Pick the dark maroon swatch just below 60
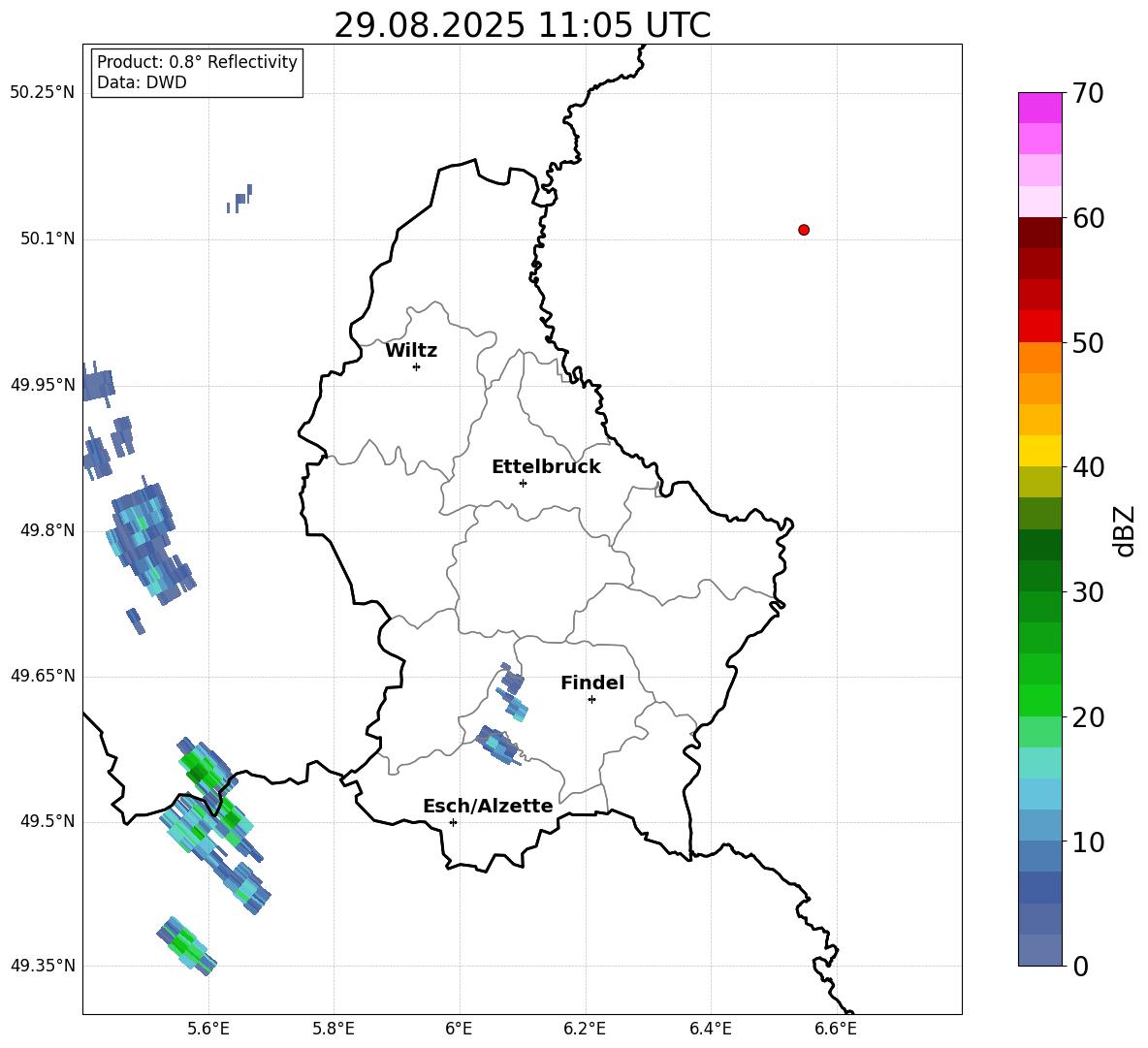This screenshot has width=1148, height=1048. pos(1040,233)
